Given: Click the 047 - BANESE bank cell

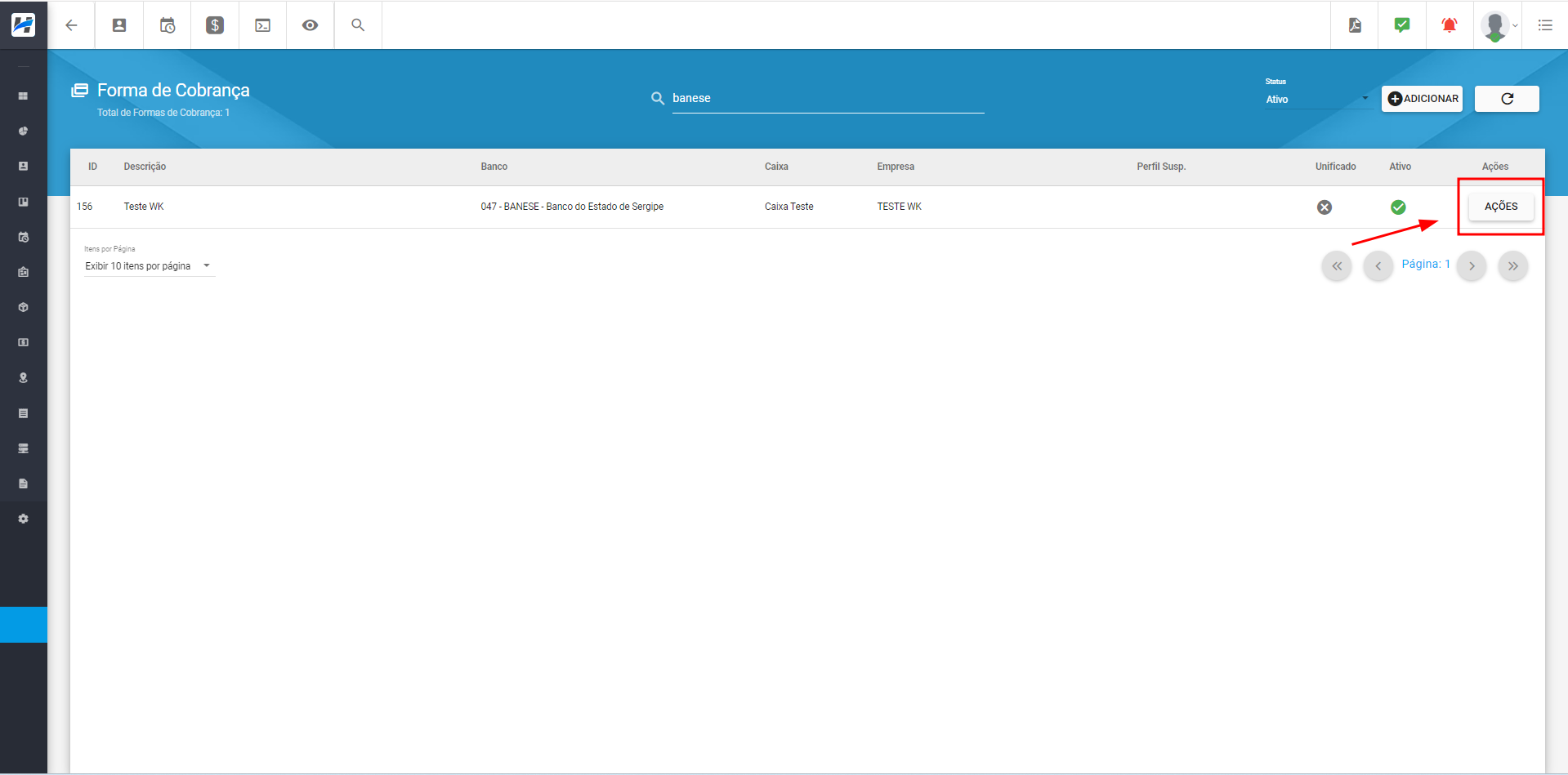Looking at the screenshot, I should pyautogui.click(x=572, y=207).
